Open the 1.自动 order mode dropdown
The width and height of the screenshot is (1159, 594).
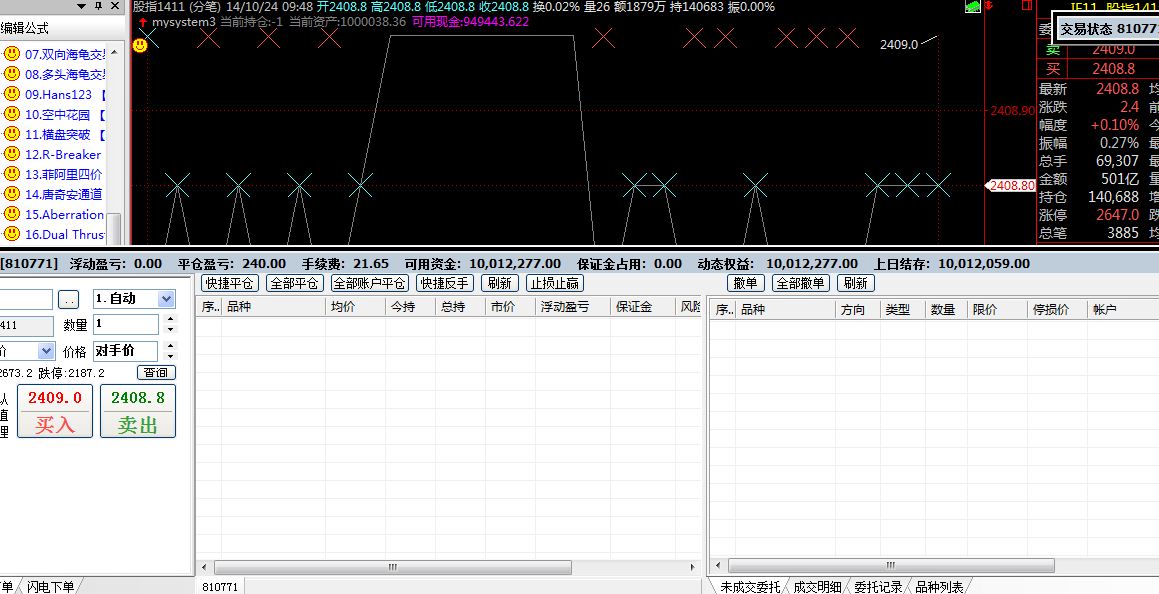166,298
